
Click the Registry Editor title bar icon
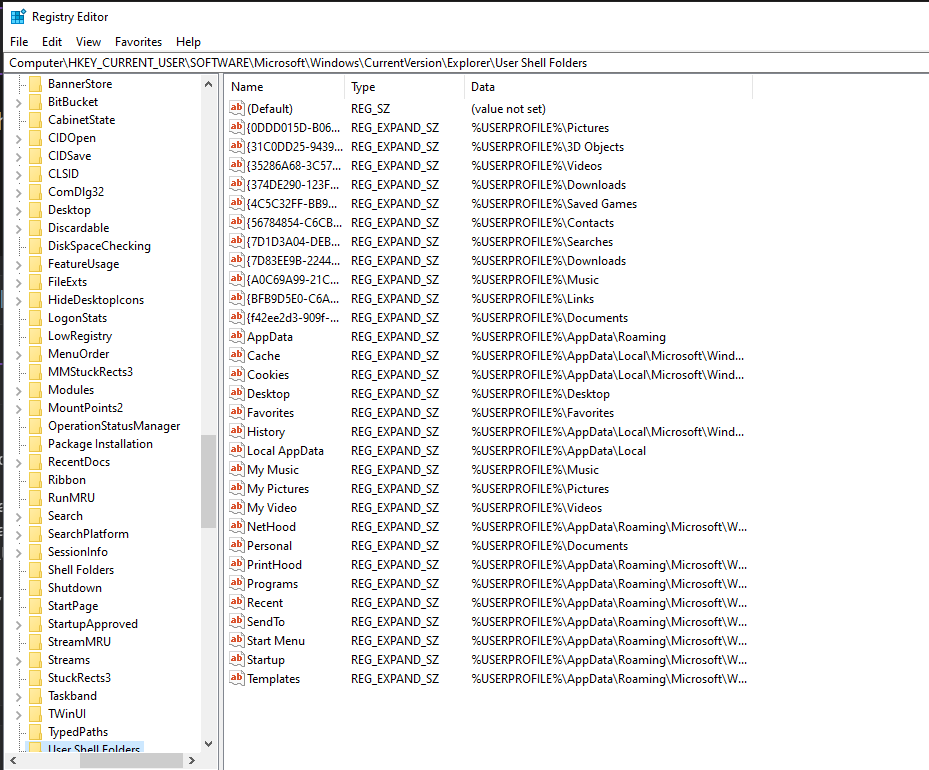coord(18,17)
